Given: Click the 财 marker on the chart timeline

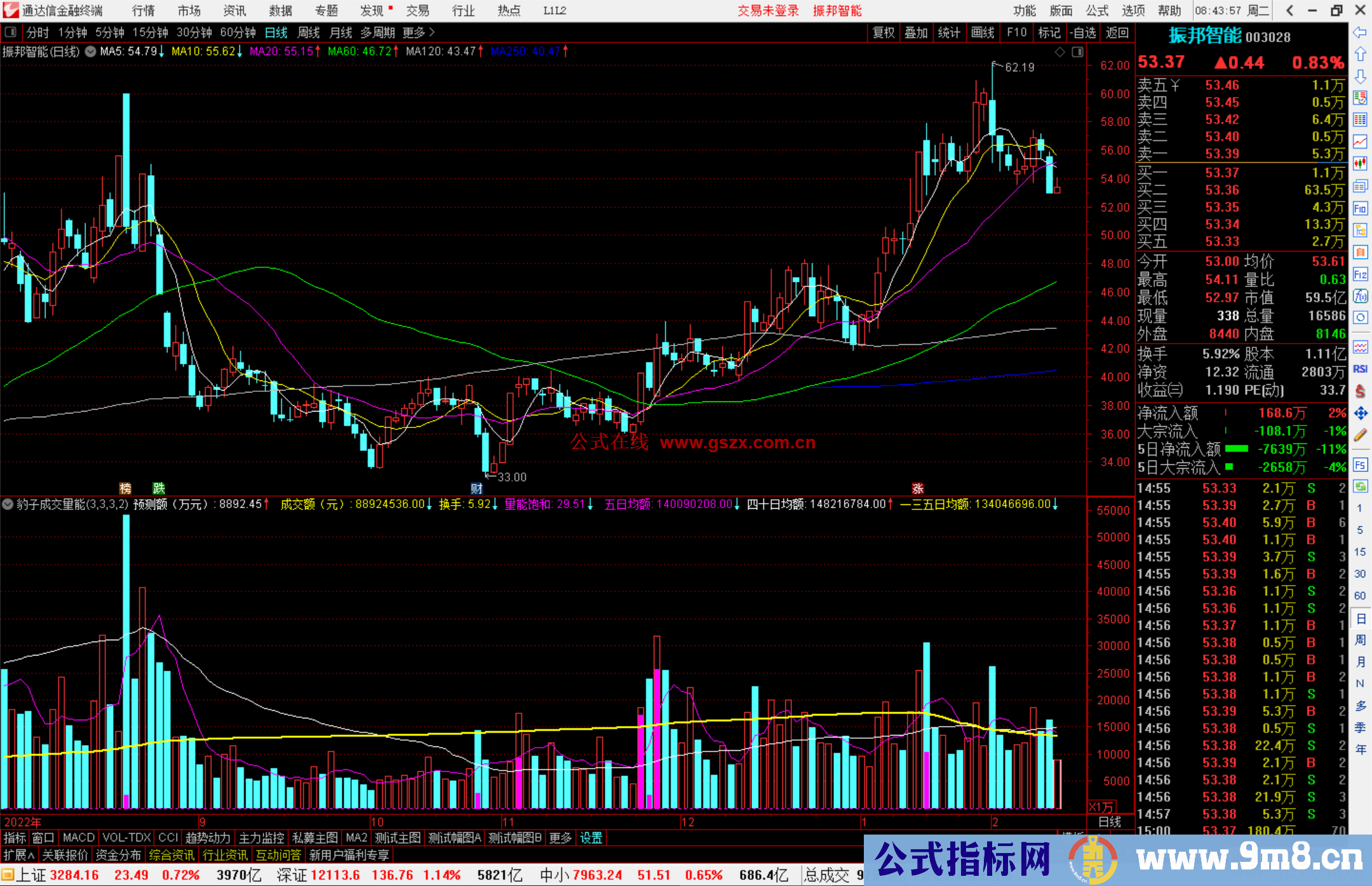Looking at the screenshot, I should coord(476,488).
